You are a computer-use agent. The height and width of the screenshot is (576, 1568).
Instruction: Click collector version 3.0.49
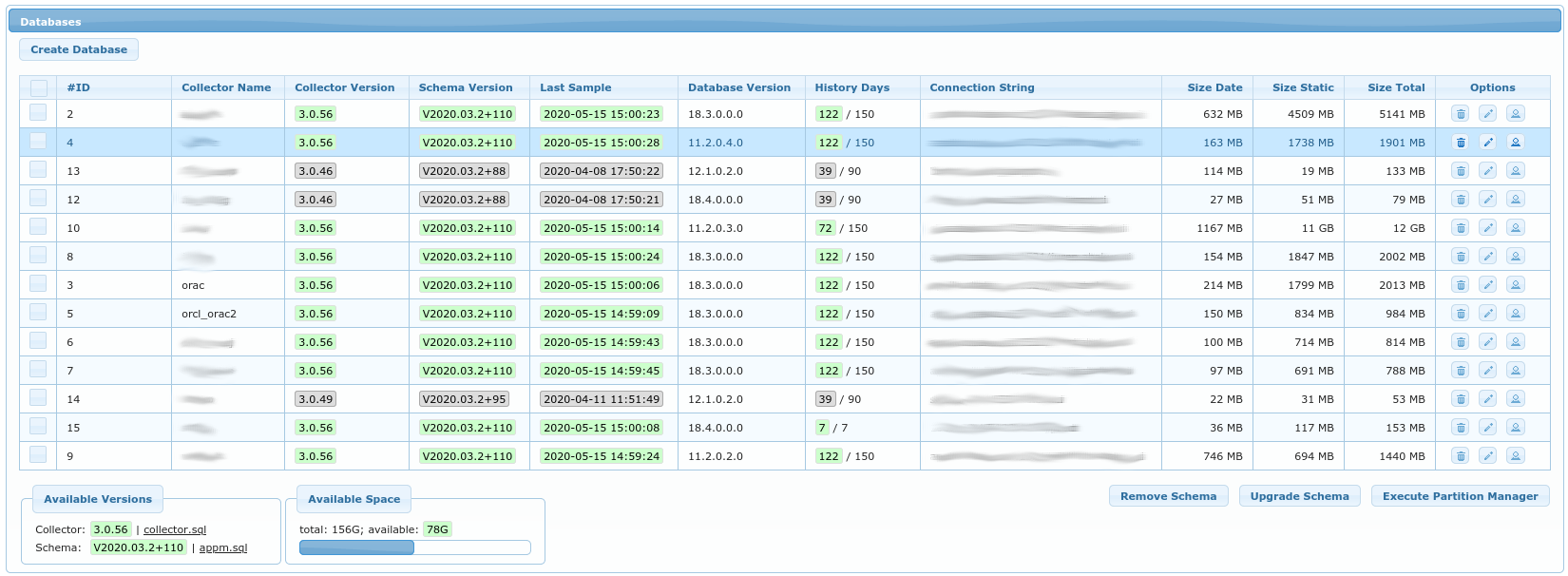tap(316, 399)
